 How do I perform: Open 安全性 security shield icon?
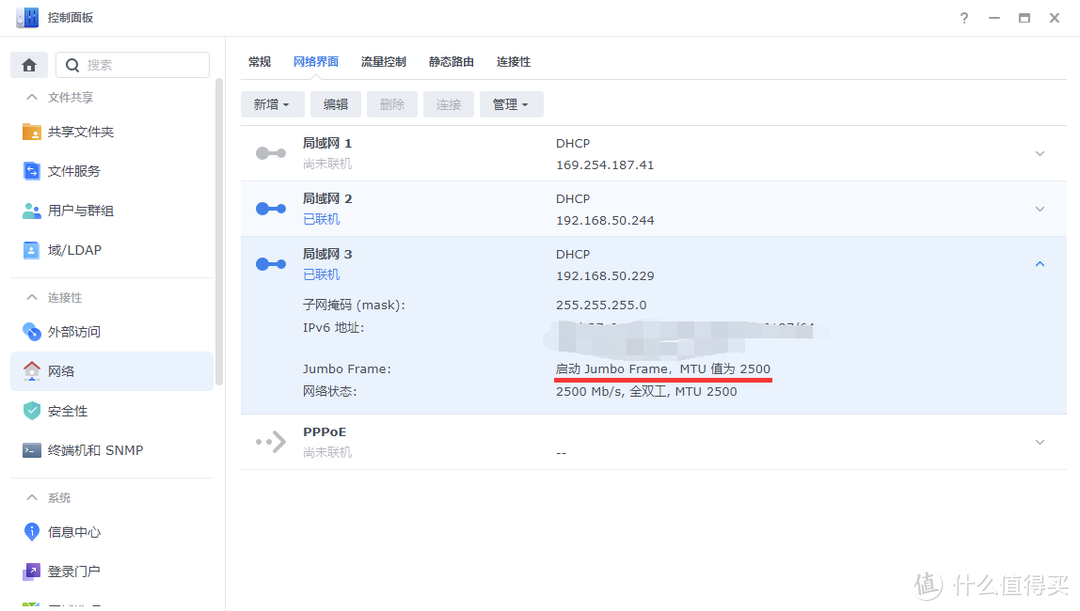pos(32,411)
